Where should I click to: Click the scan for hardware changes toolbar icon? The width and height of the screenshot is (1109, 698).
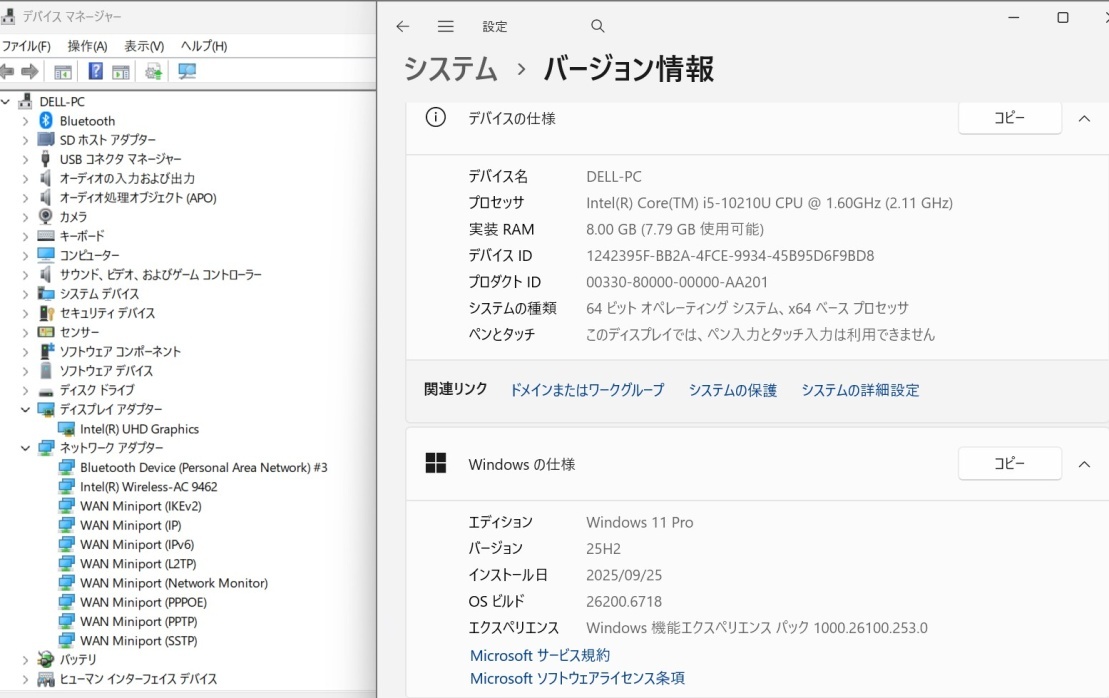click(186, 71)
